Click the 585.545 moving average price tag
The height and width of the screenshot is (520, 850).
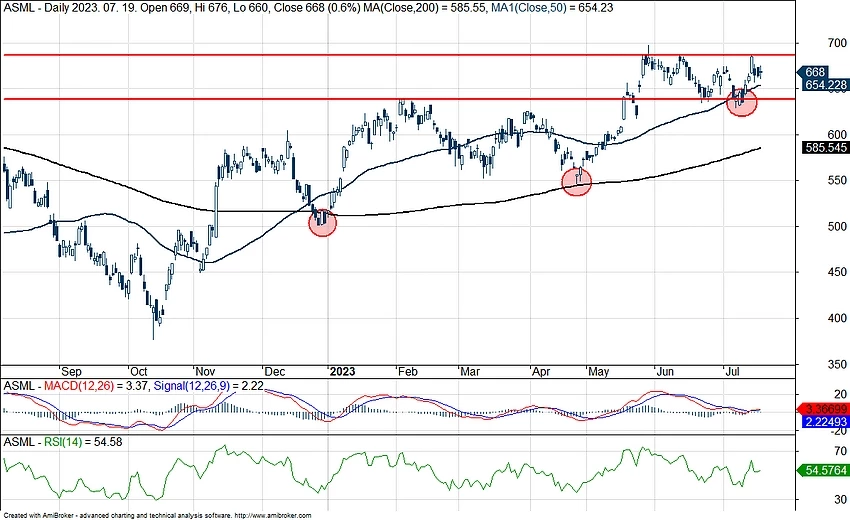pos(824,147)
